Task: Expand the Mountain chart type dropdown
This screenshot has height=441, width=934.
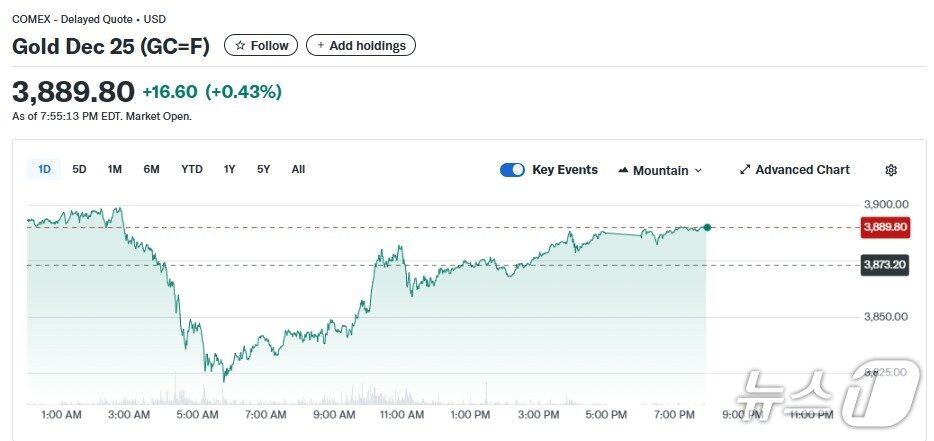Action: pyautogui.click(x=698, y=171)
